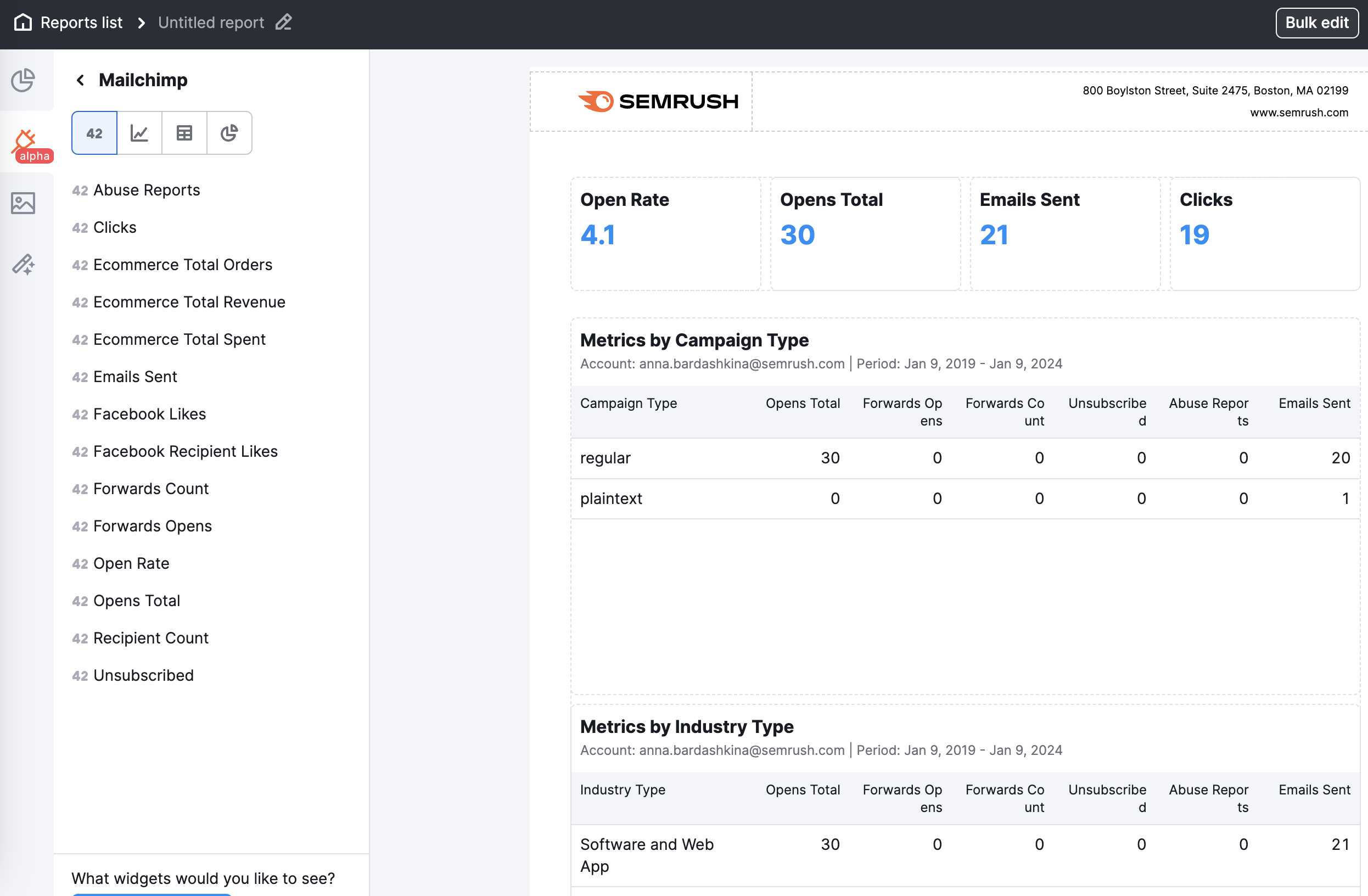Click Emails Sent value 1 in plaintext row
Screen dimensions: 1368x896
1345,499
